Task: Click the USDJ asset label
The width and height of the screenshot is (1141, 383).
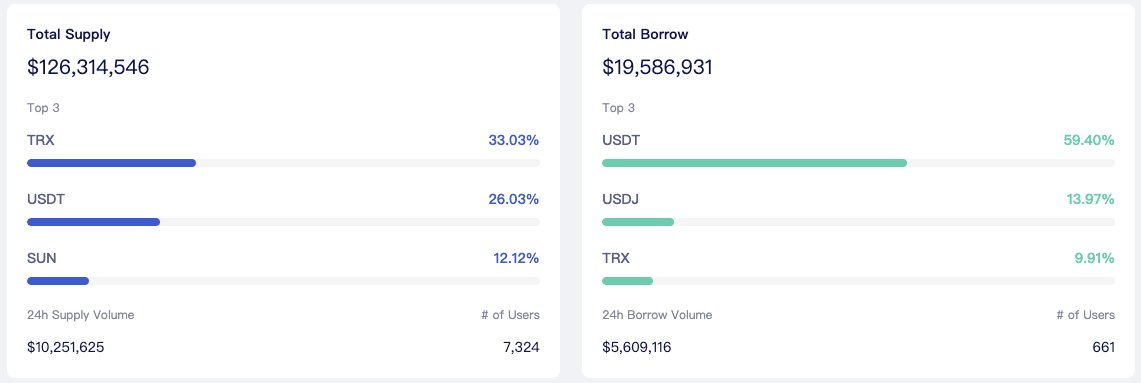Action: point(621,199)
